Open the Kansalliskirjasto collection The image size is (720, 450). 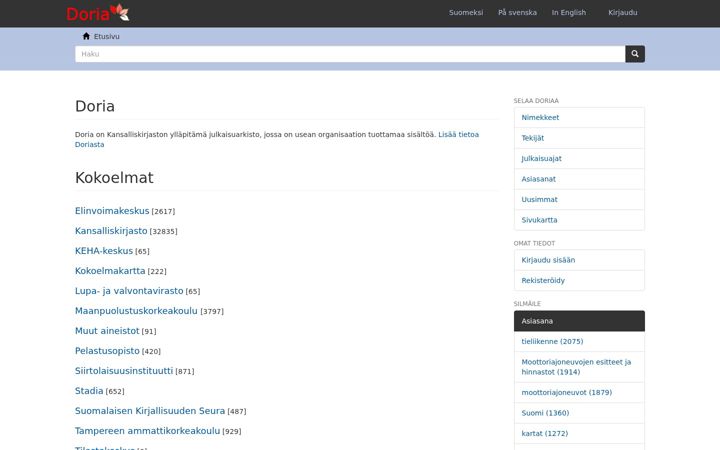(111, 231)
